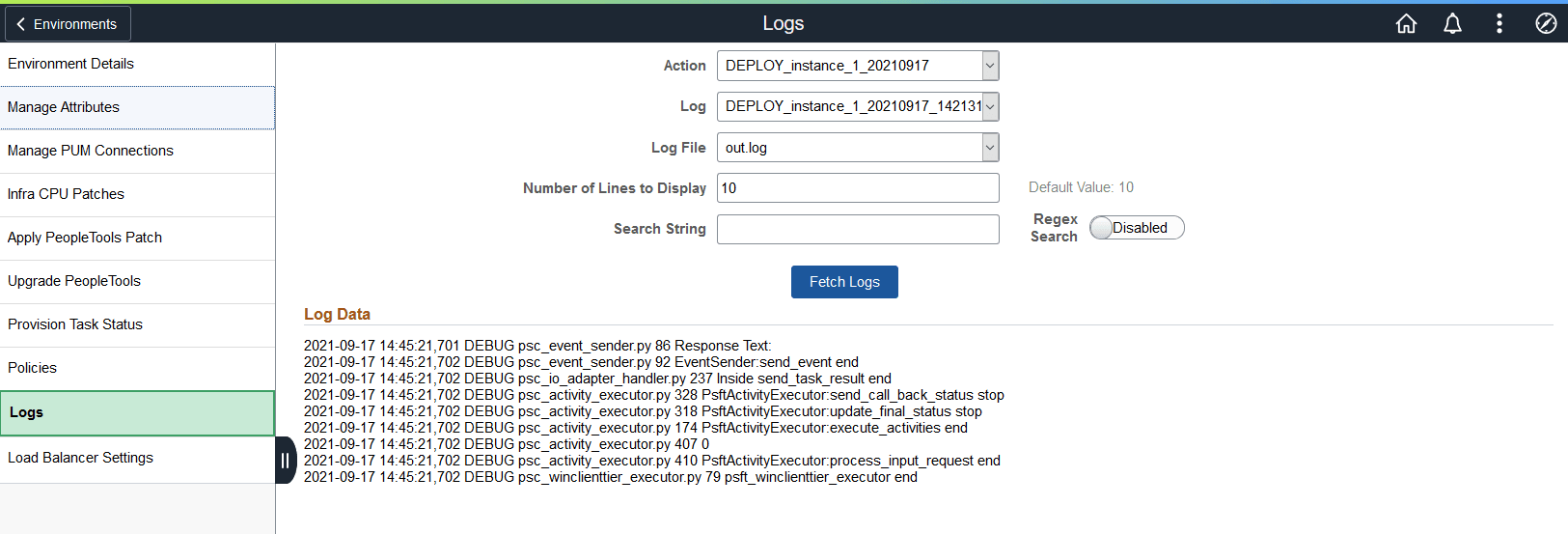
Task: Focus the Number of Lines to Display field
Action: [x=858, y=188]
